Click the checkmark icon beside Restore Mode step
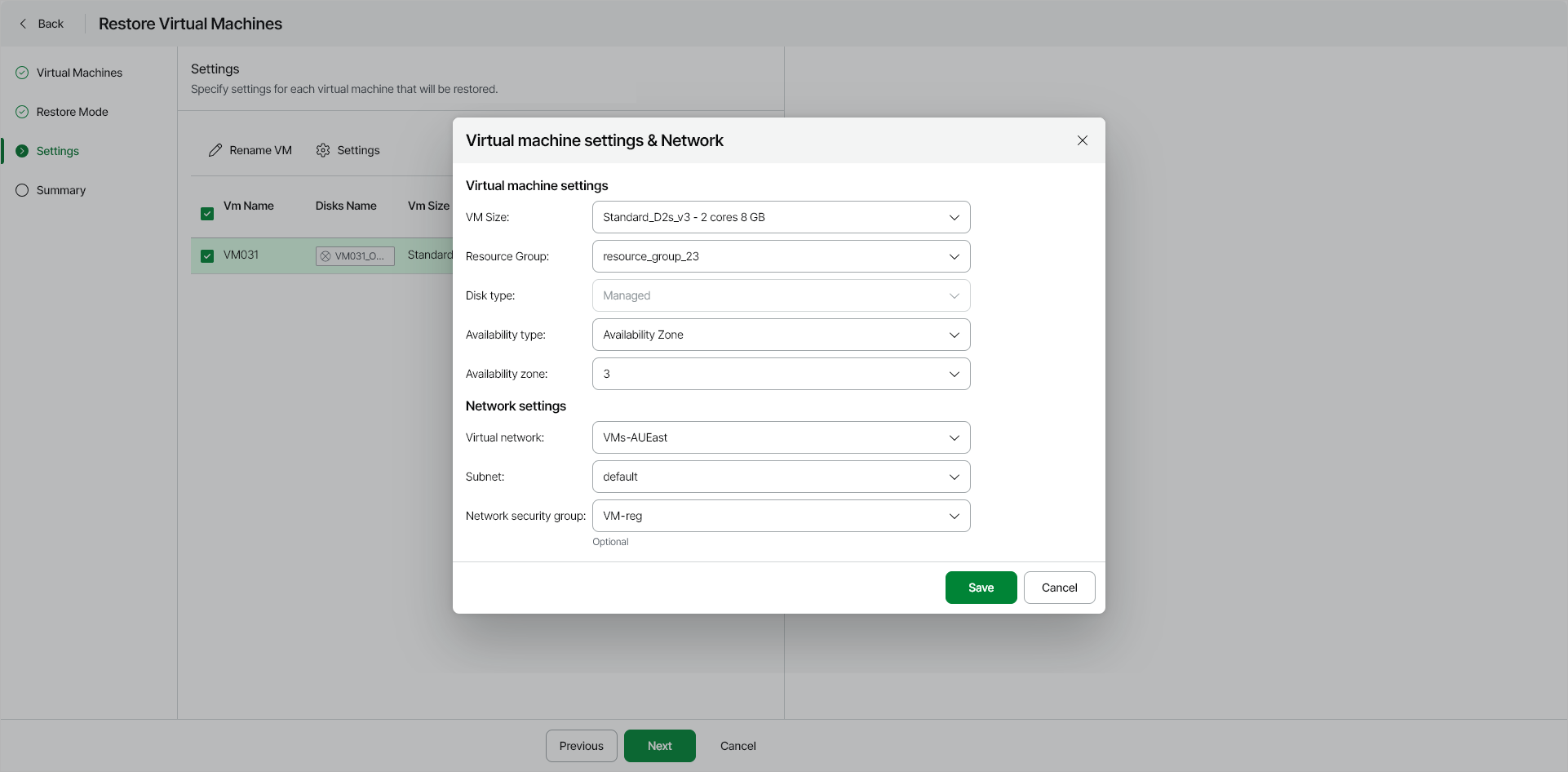This screenshot has width=1568, height=772. pos(21,111)
